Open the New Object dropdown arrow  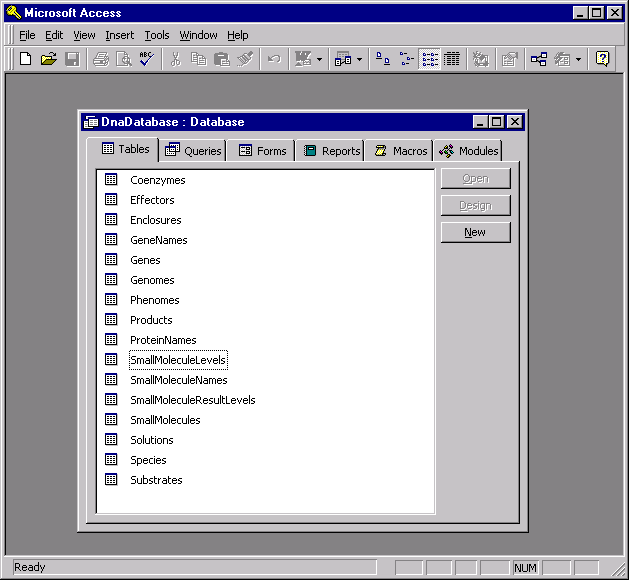[578, 59]
